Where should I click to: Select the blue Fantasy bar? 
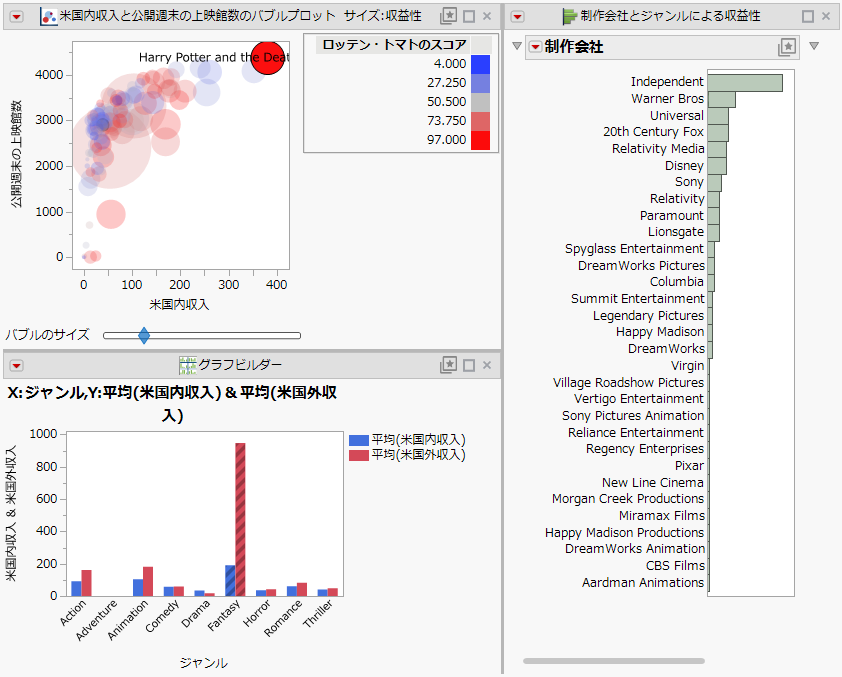tap(230, 580)
